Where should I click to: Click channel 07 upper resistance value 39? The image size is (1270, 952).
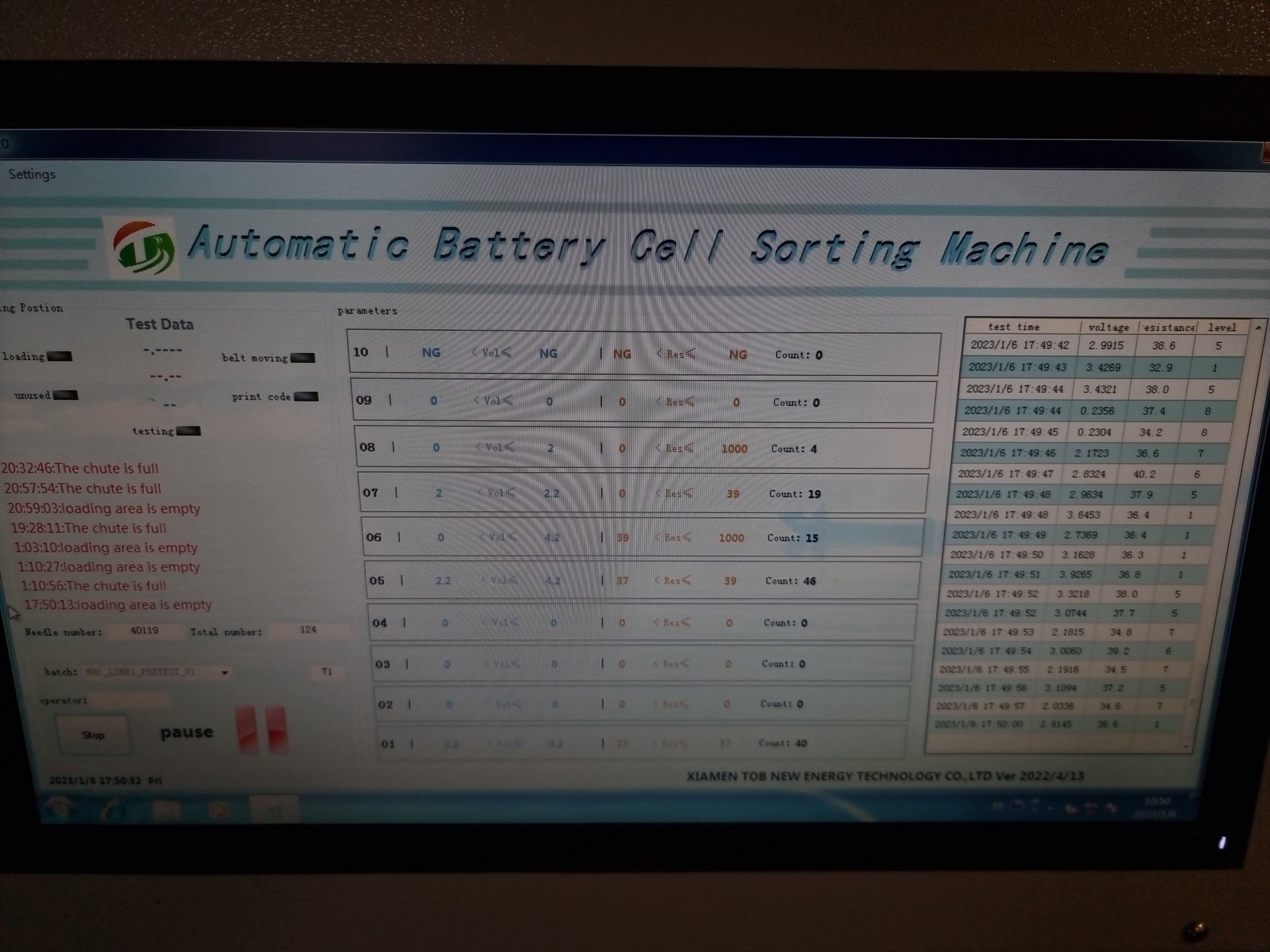[732, 494]
